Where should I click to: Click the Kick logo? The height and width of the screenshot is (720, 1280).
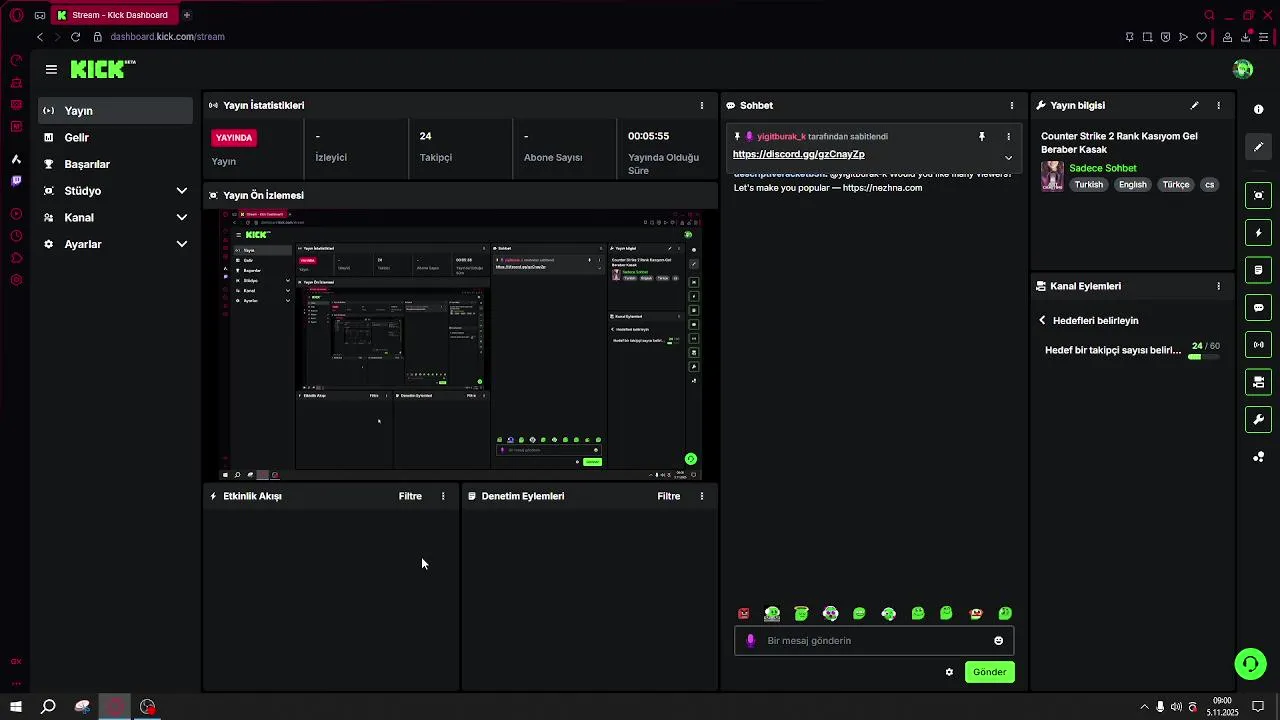tap(102, 69)
